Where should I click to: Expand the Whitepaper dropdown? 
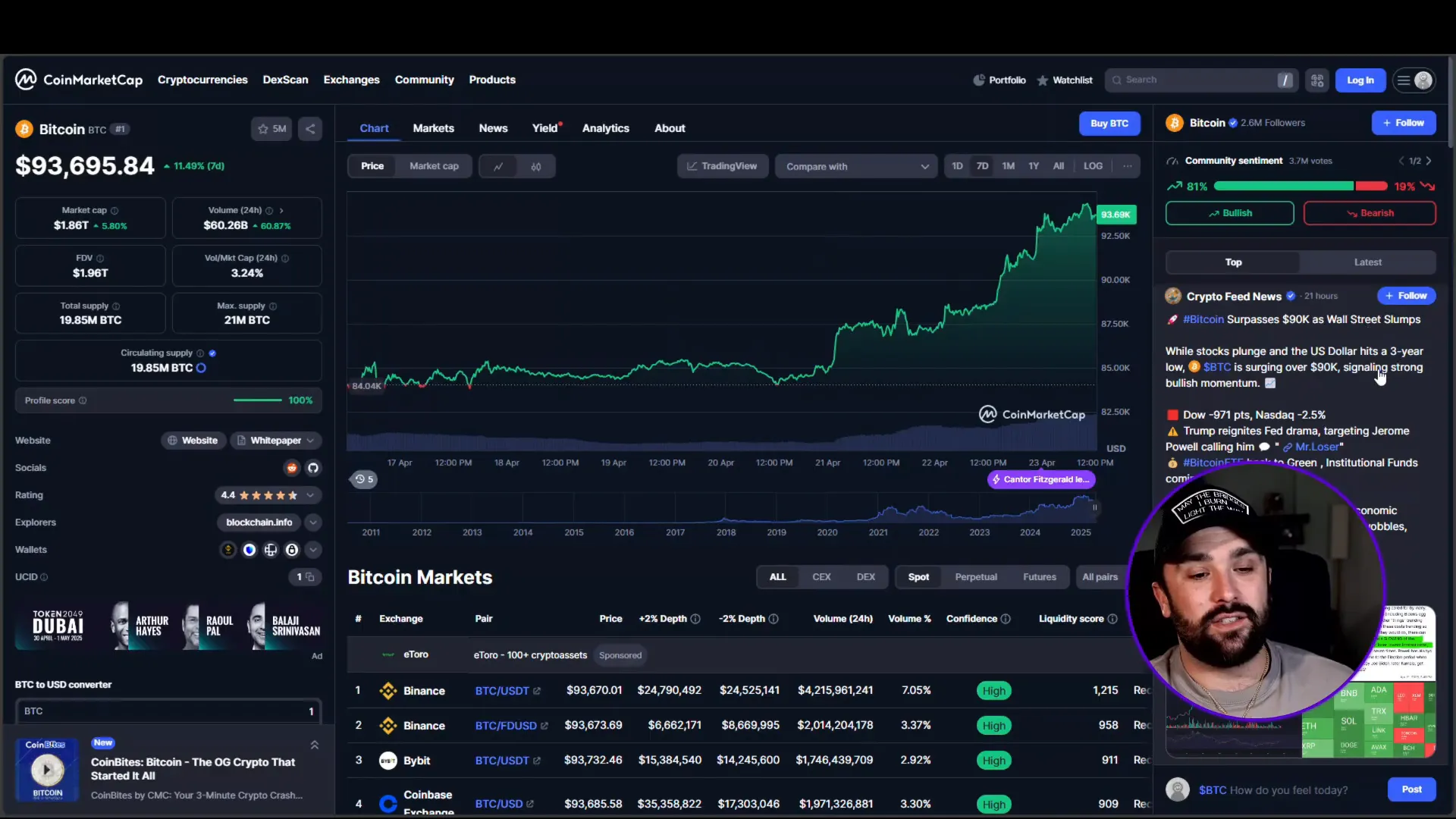click(x=275, y=441)
